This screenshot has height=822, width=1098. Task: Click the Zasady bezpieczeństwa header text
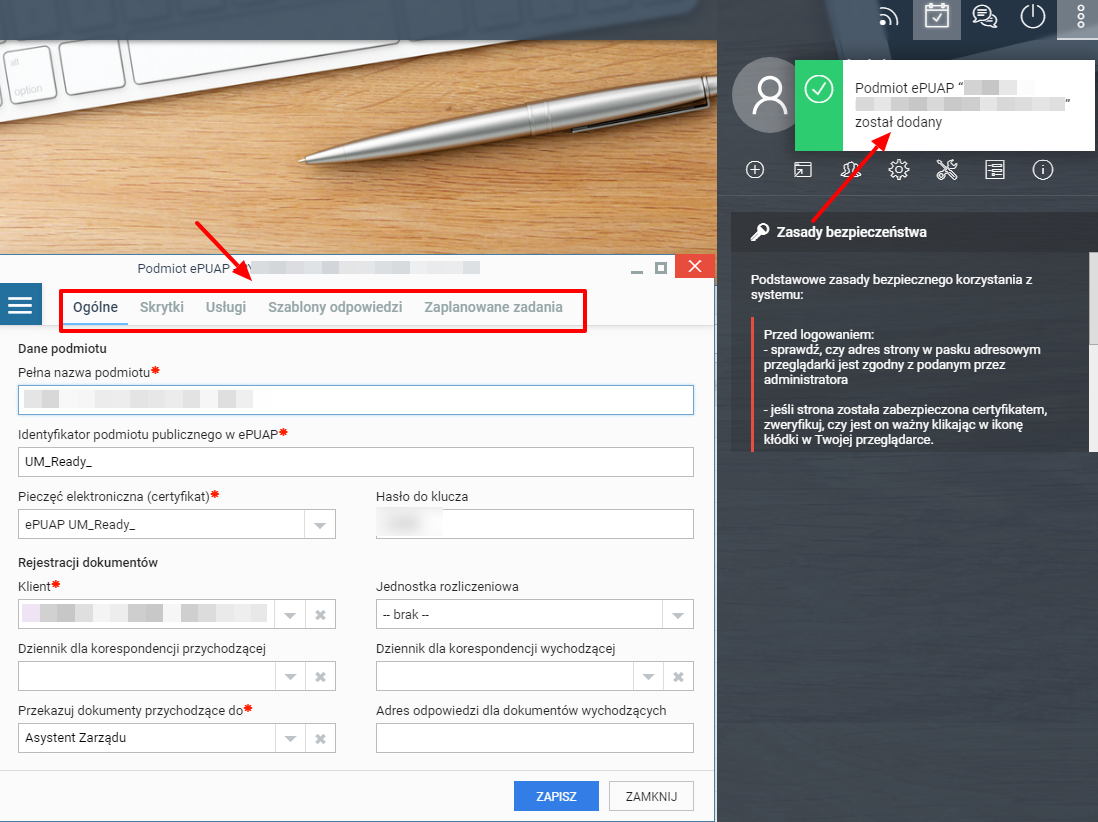pos(852,232)
